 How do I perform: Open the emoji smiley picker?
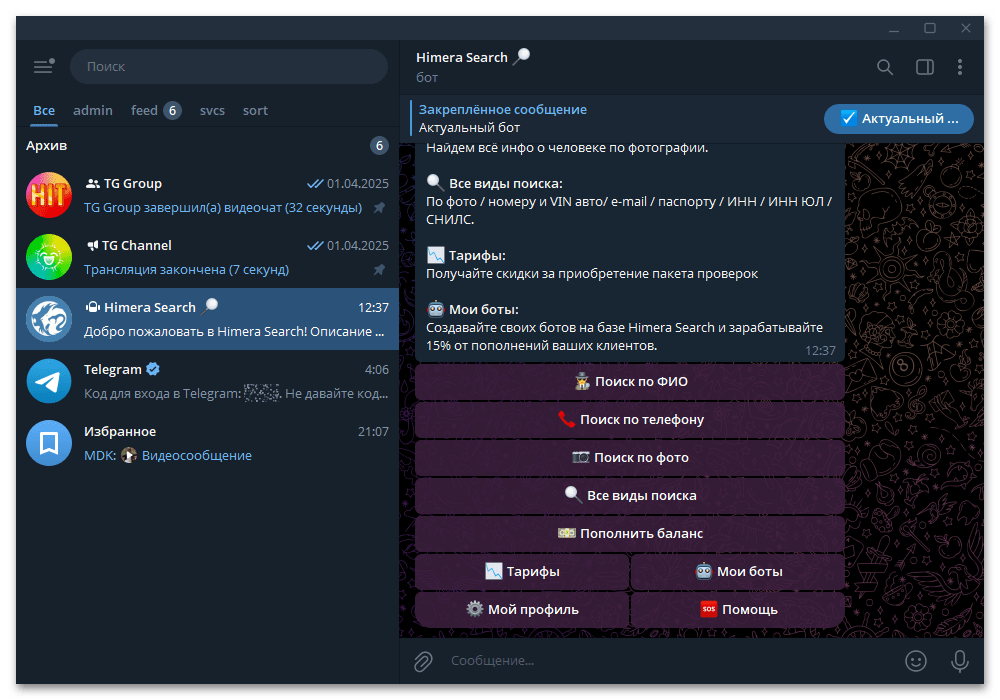pos(916,661)
